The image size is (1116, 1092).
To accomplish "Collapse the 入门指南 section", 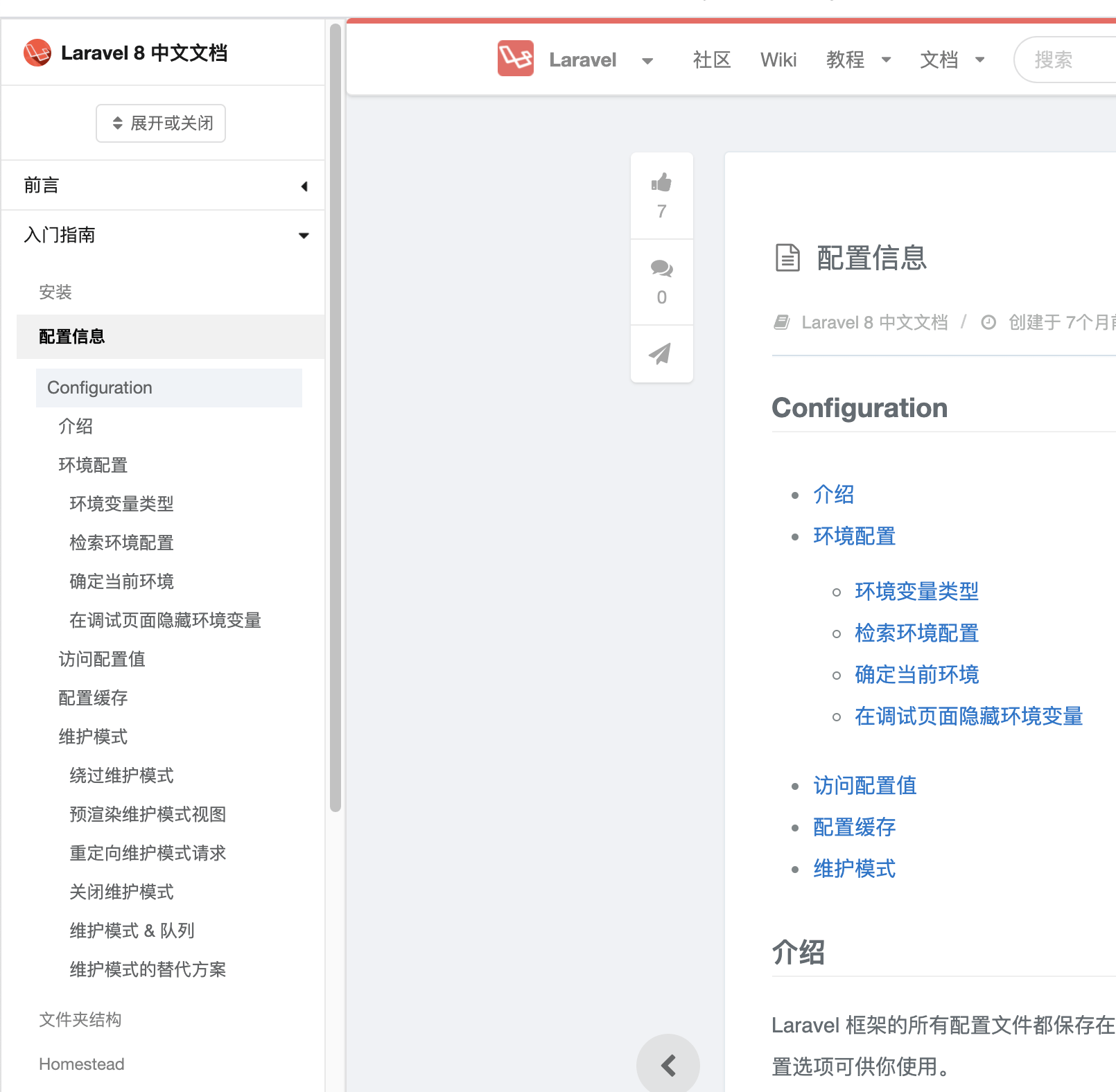I will tap(163, 235).
